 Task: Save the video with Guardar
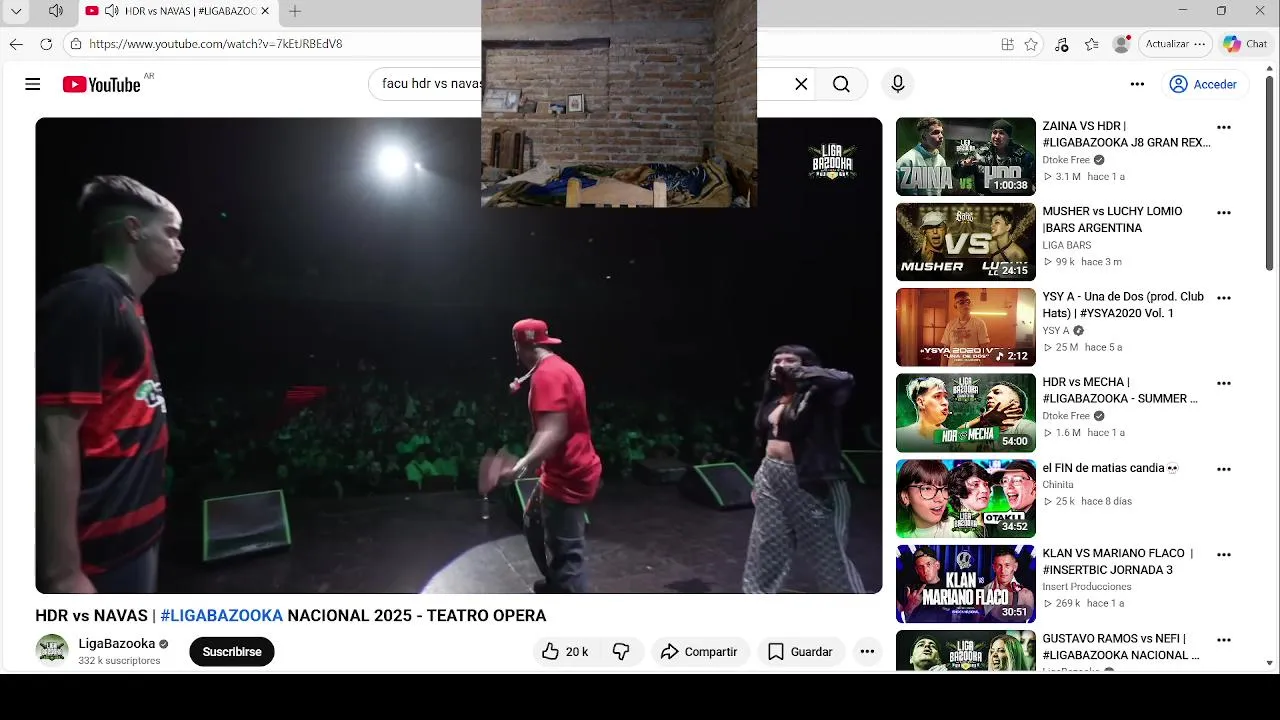coord(800,652)
